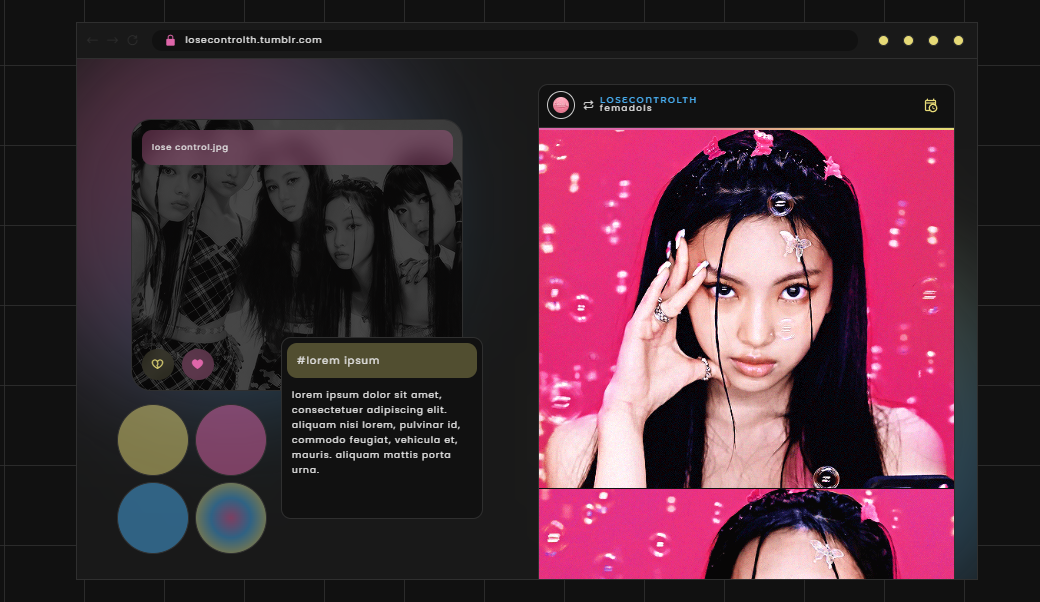Open the LOSECONTROLTH blog link
Viewport: 1040px width, 602px height.
(648, 100)
